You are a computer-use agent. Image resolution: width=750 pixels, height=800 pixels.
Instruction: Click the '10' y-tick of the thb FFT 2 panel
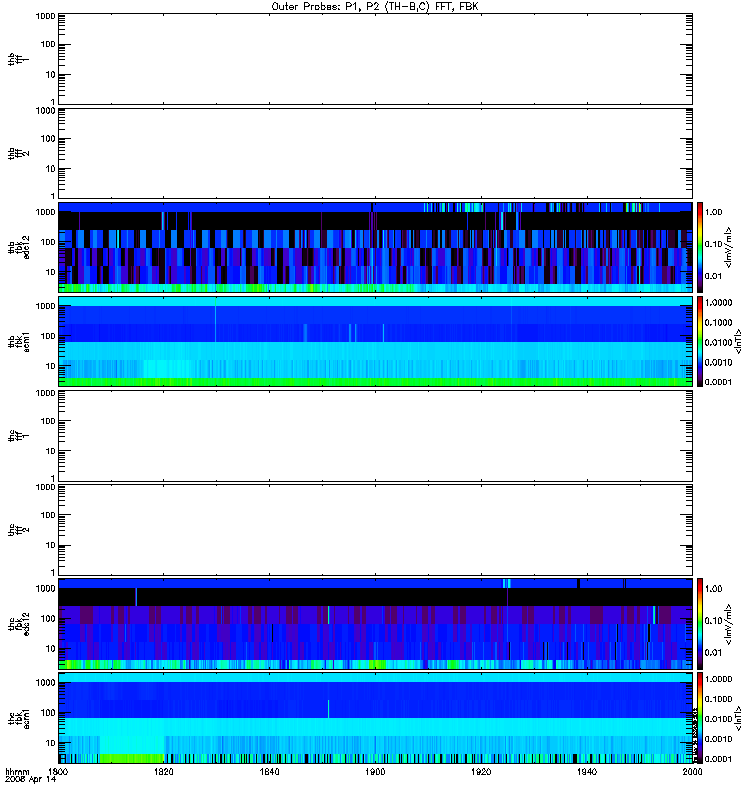51,169
